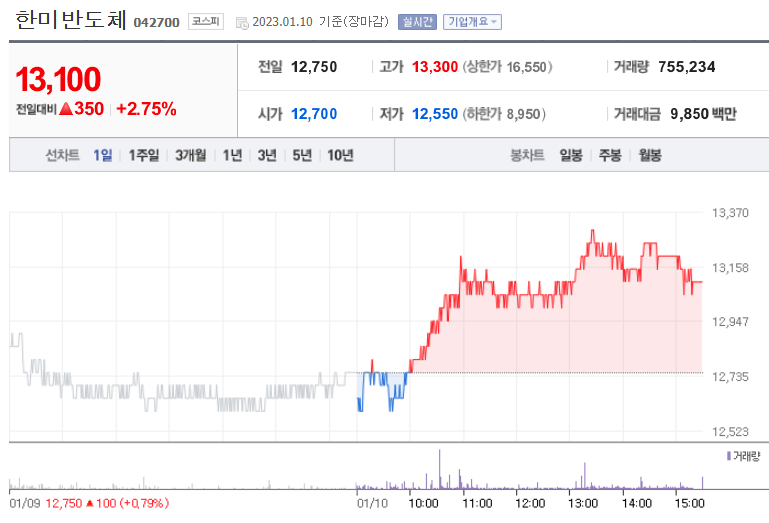This screenshot has width=769, height=523.
Task: Click the stock code 042700
Action: click(x=156, y=23)
